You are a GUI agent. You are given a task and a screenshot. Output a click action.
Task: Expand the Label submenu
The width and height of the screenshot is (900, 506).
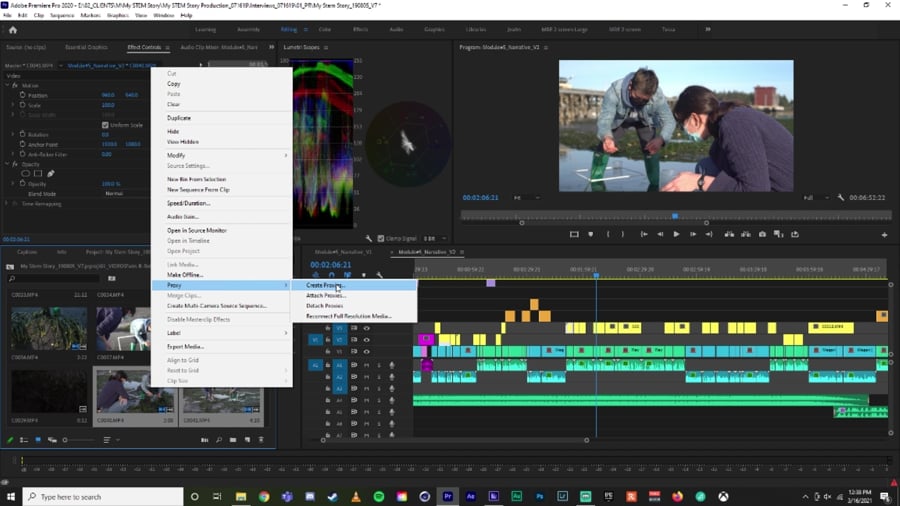(x=221, y=333)
